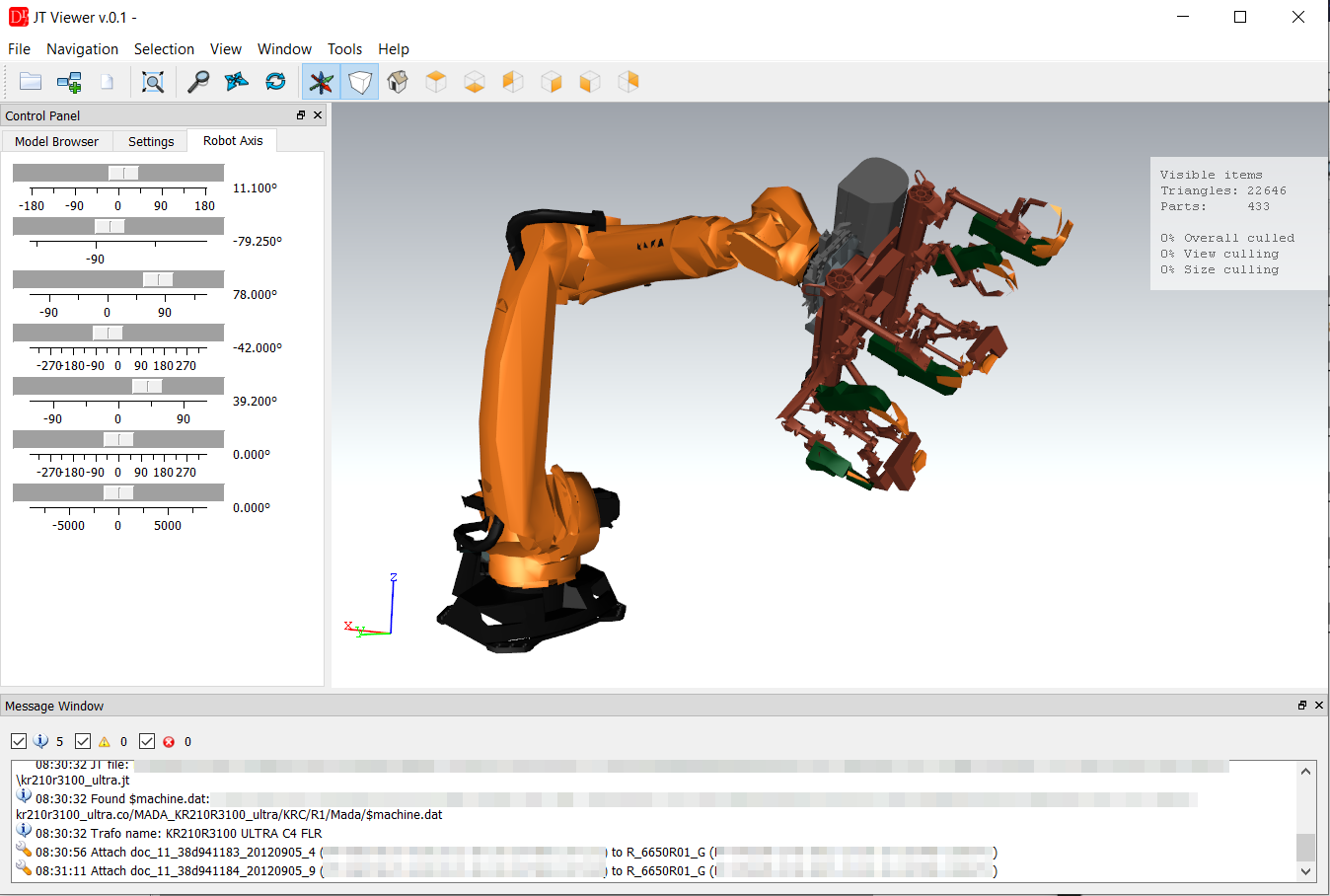This screenshot has height=896, width=1330.
Task: Switch to the Model Browser tab
Action: [56, 142]
